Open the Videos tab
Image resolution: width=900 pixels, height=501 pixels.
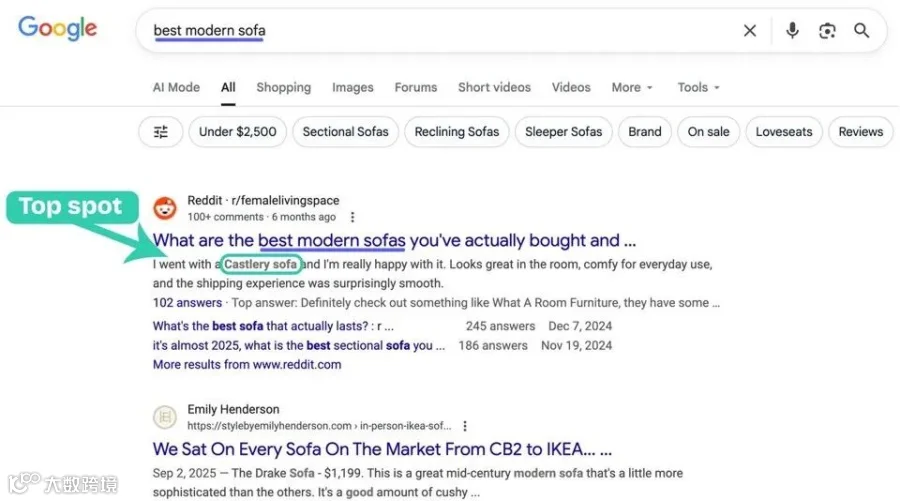pos(571,87)
